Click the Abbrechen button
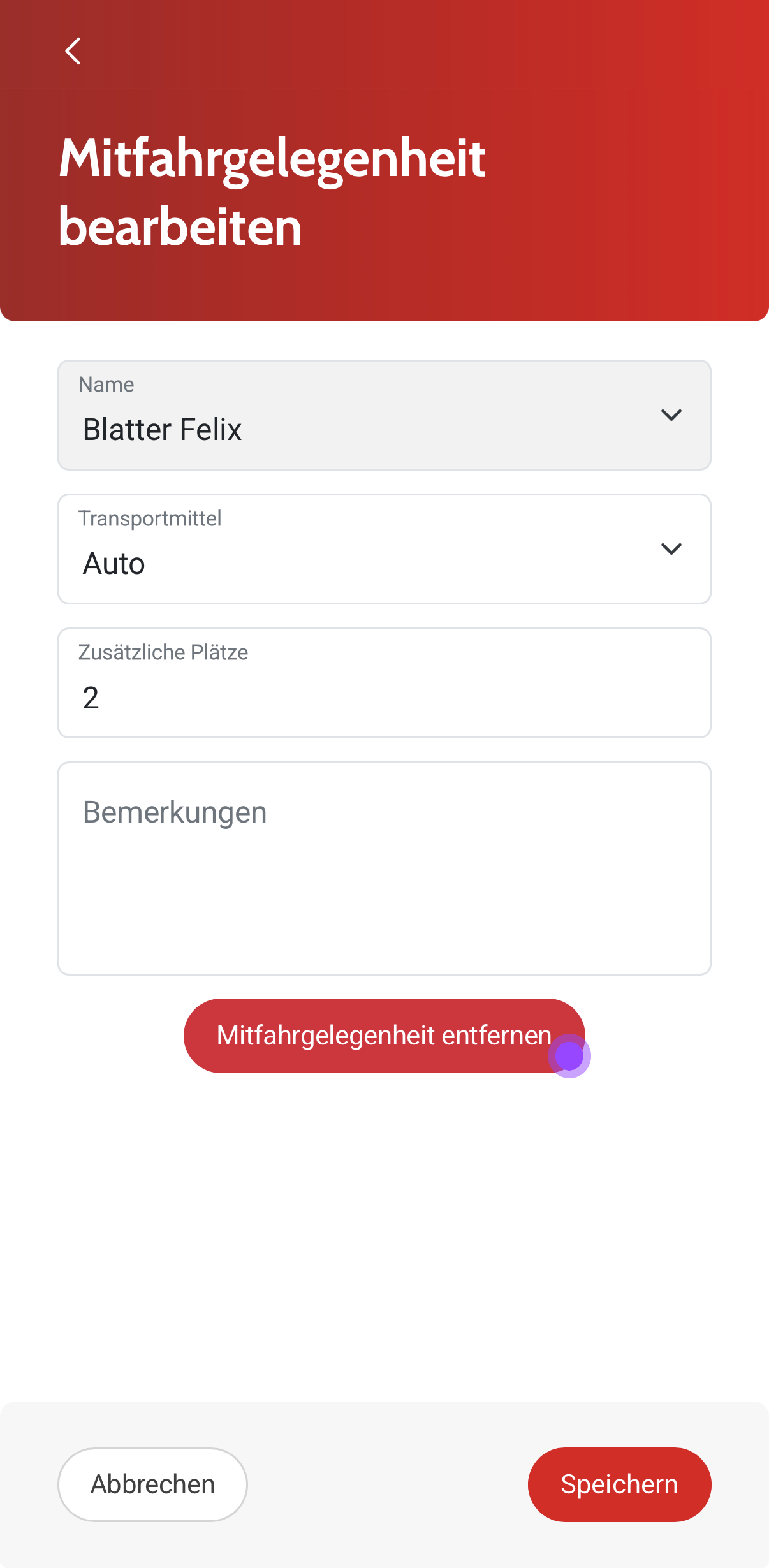 click(x=152, y=1484)
